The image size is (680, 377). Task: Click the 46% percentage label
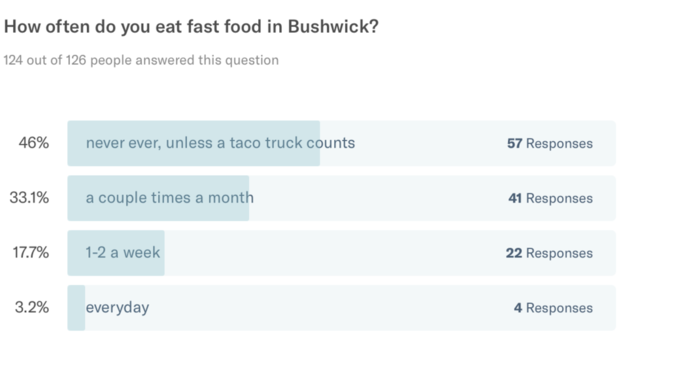[34, 143]
